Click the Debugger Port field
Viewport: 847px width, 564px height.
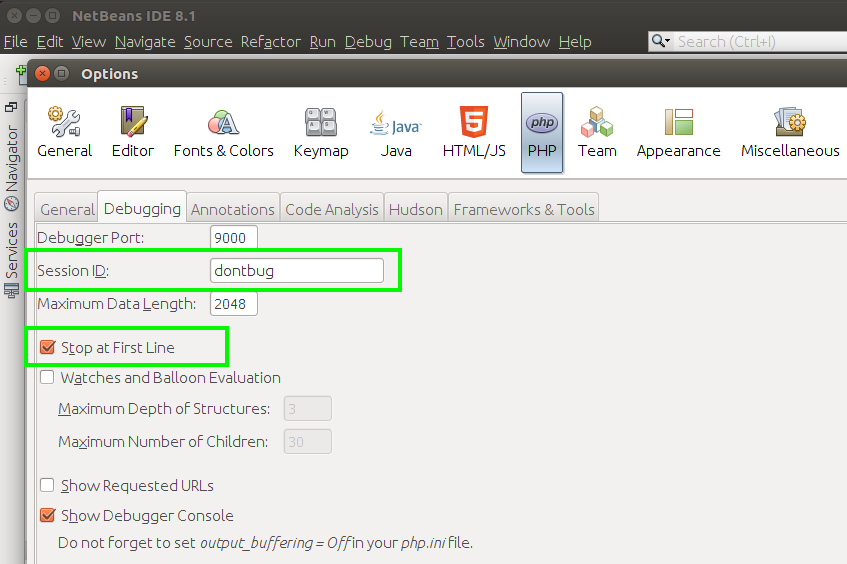point(233,237)
